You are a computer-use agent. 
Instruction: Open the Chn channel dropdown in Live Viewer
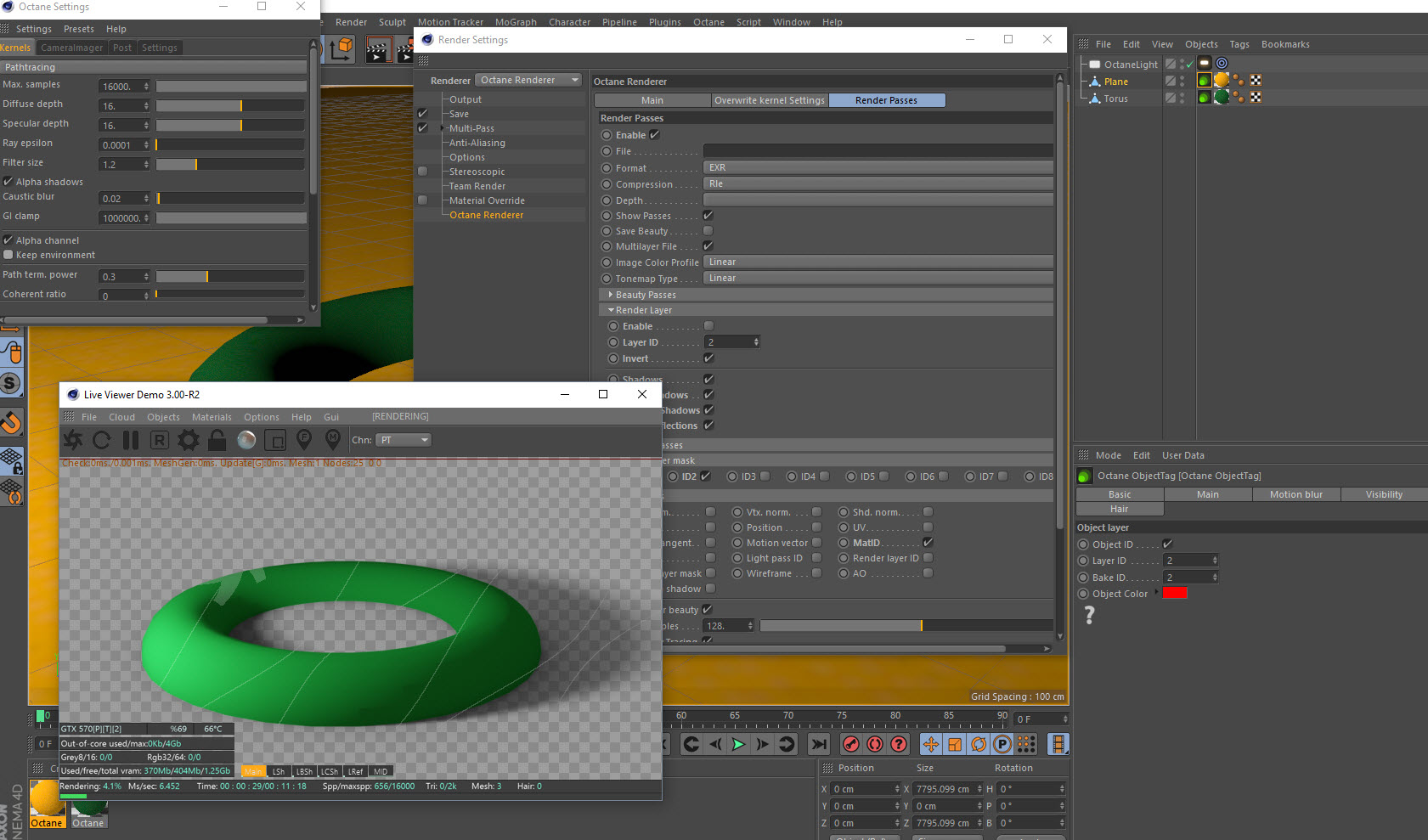pyautogui.click(x=404, y=440)
